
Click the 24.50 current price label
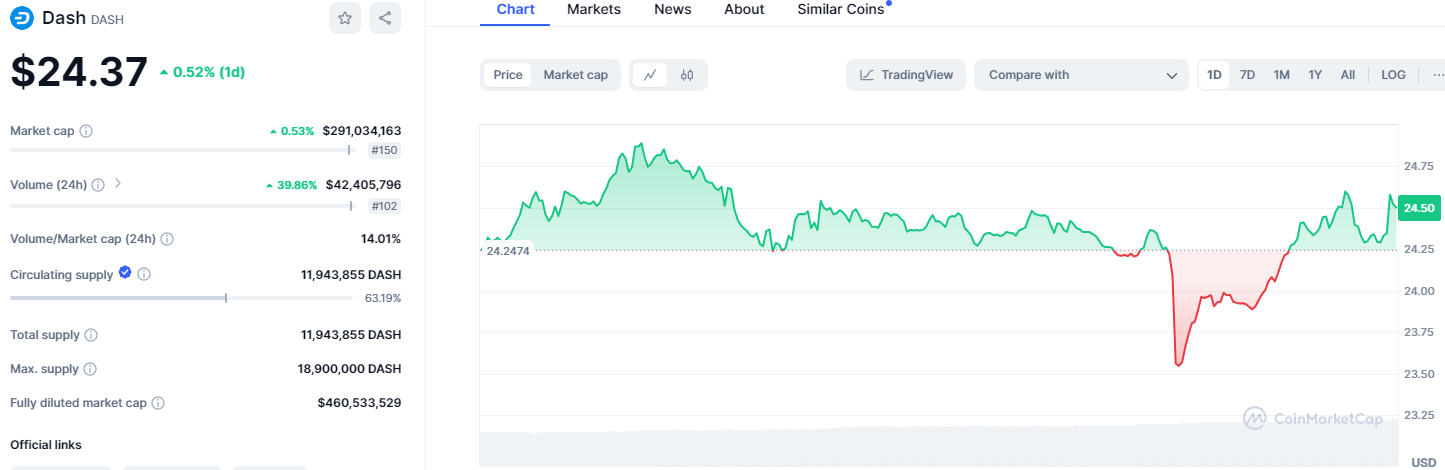tap(1419, 208)
